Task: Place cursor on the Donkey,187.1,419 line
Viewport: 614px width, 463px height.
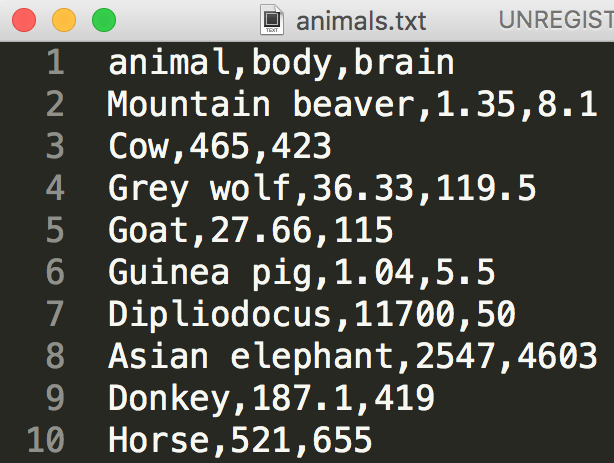Action: (270, 398)
